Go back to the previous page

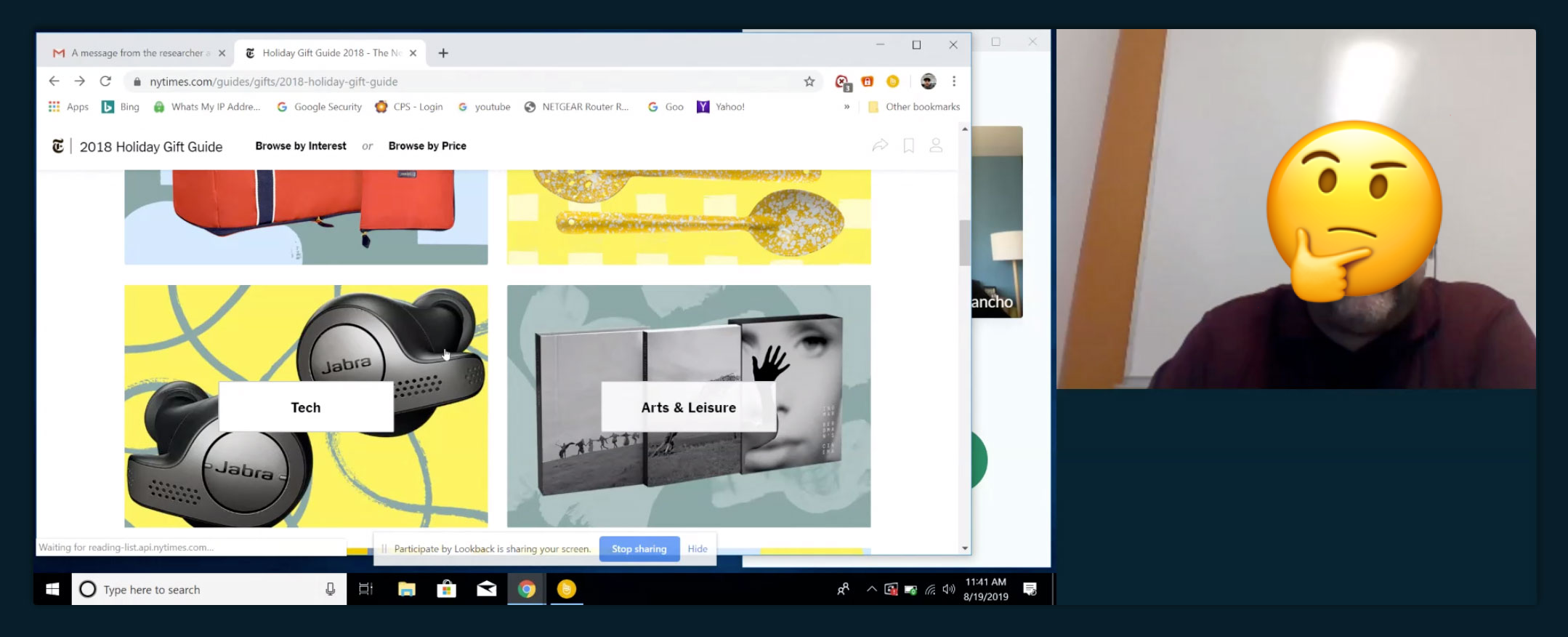coord(54,81)
